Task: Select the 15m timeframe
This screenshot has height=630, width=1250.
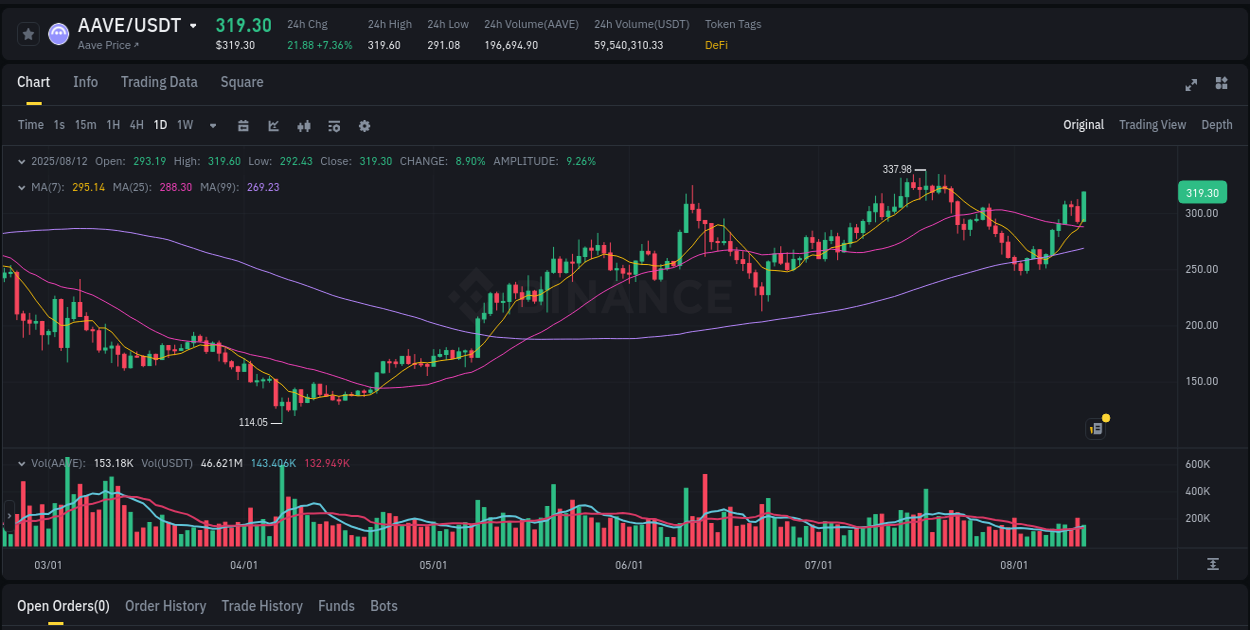Action: 85,125
